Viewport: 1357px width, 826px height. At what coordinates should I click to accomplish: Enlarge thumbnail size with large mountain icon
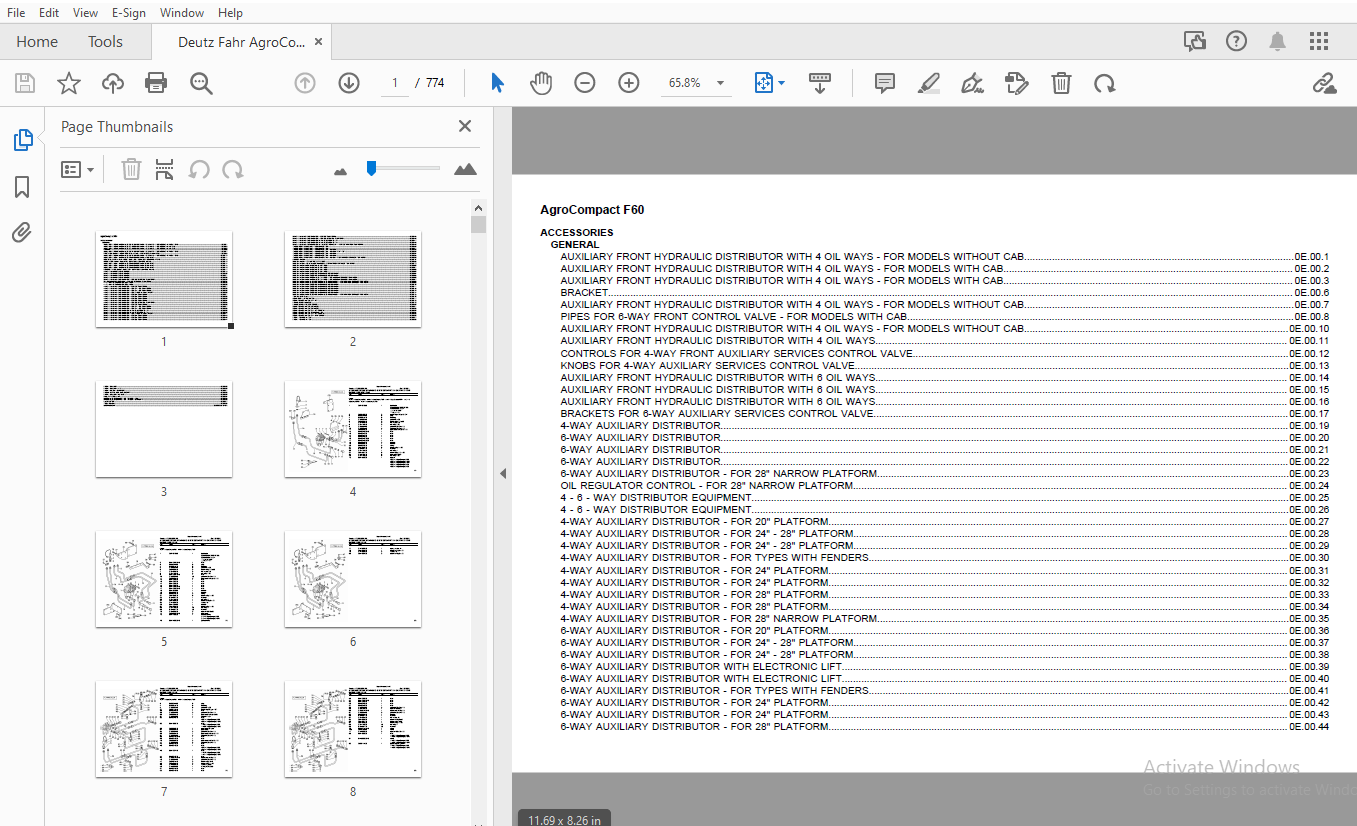pos(465,169)
